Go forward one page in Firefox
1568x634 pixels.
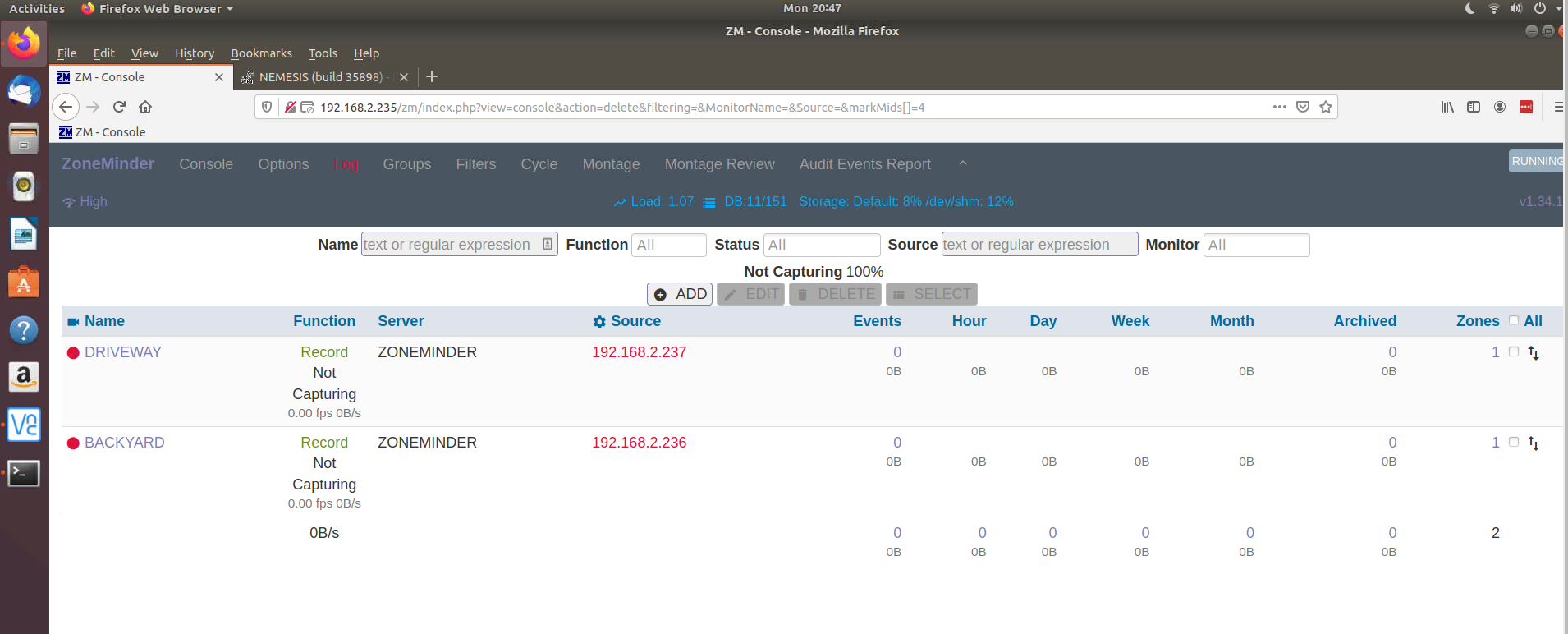[93, 107]
